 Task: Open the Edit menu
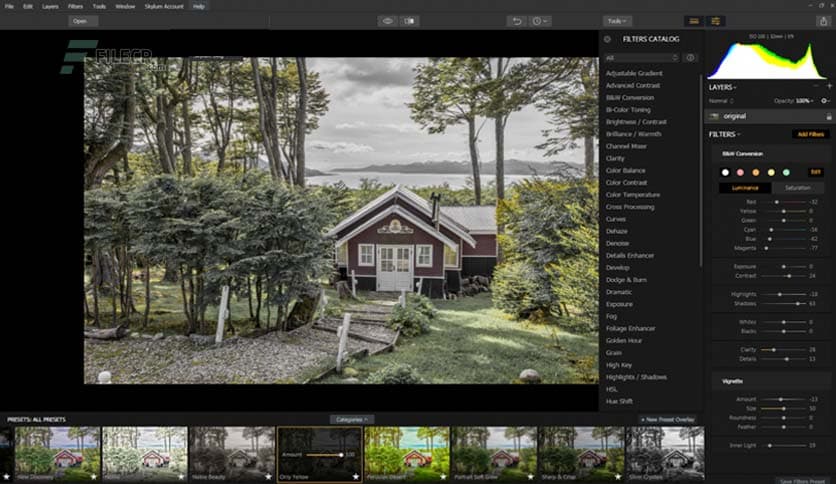[28, 6]
